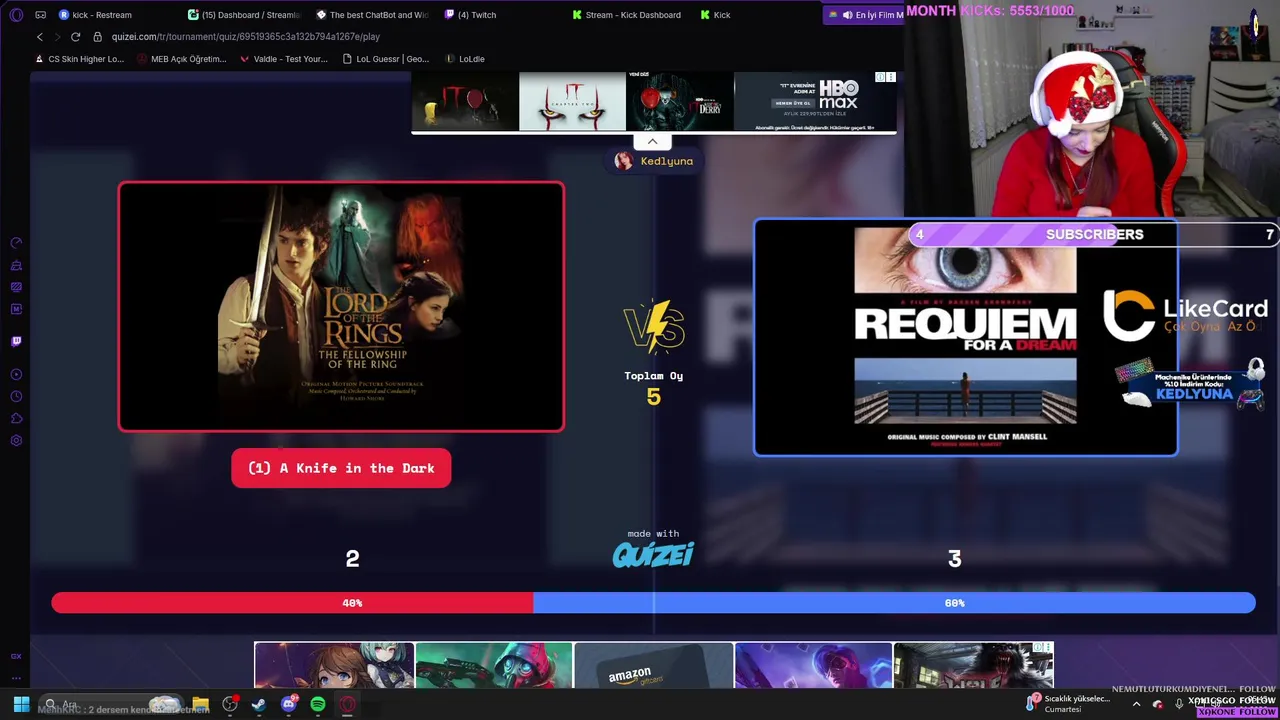Open LoL Guessr bookmark
This screenshot has height=720, width=1280.
pos(386,59)
